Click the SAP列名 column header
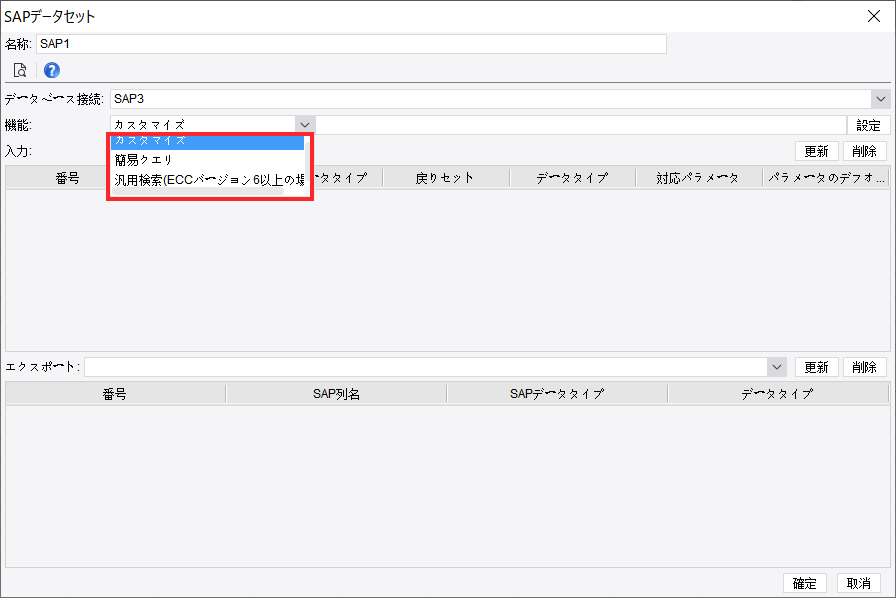Viewport: 896px width, 598px height. 336,394
